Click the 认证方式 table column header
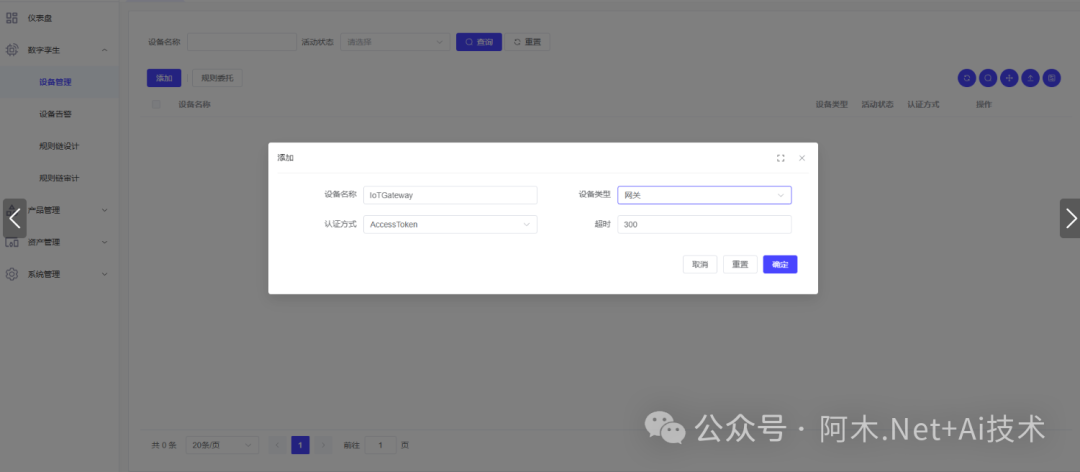Image resolution: width=1080 pixels, height=472 pixels. click(x=923, y=105)
